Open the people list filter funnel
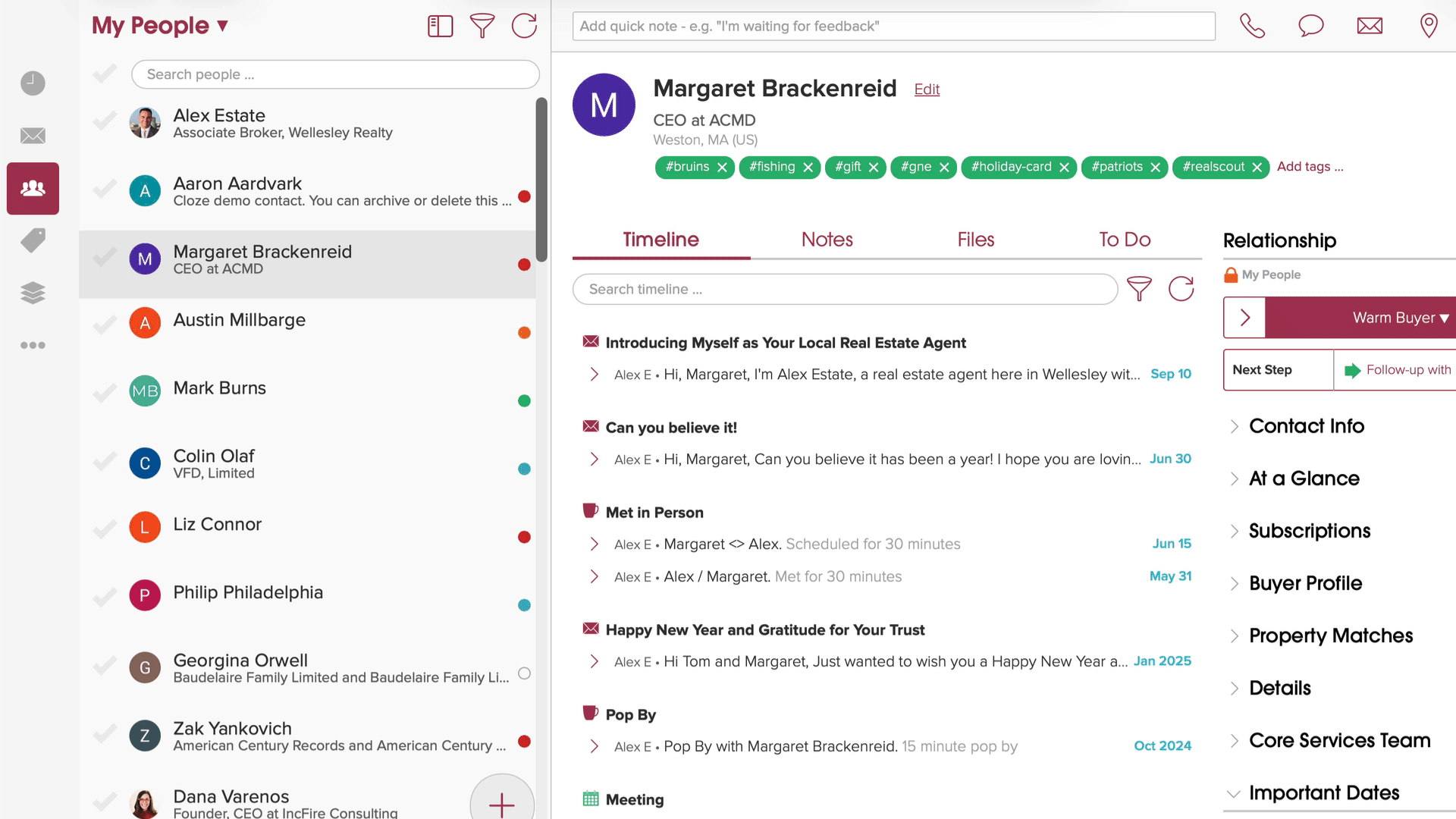The image size is (1456, 819). tap(482, 26)
